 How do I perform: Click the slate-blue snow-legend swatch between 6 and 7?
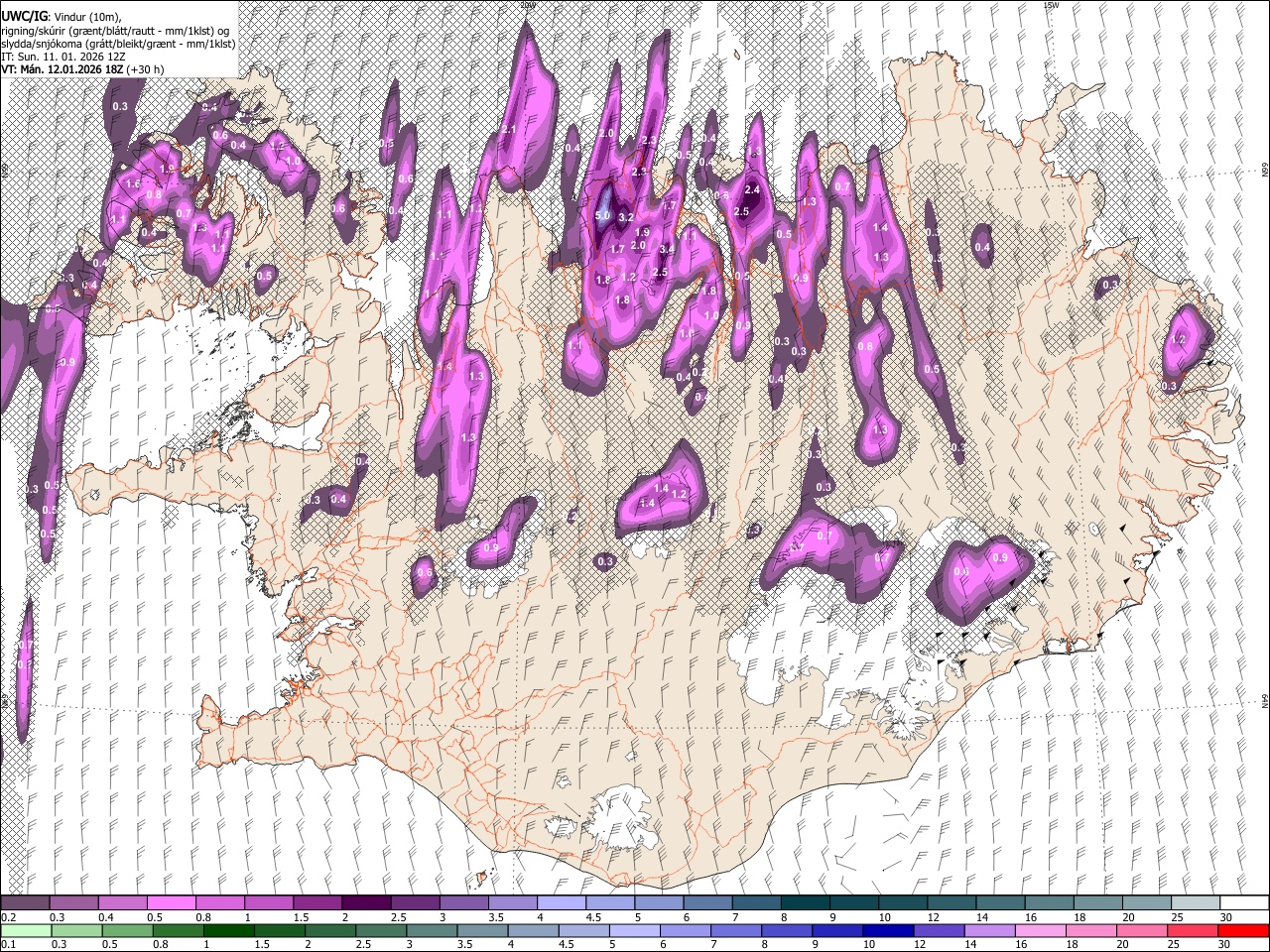point(707,903)
